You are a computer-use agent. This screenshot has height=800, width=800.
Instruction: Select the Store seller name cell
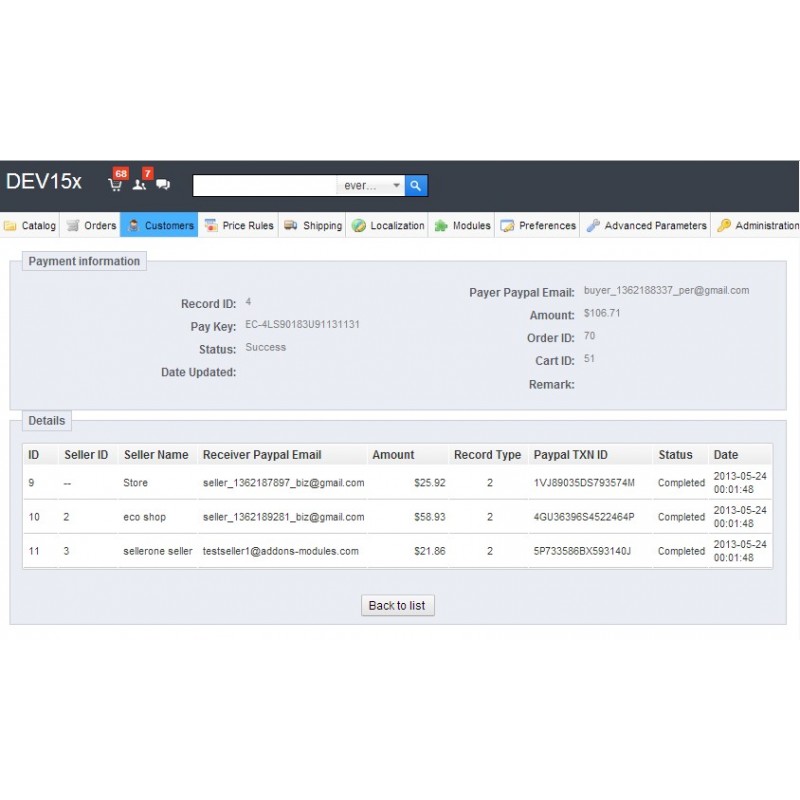(135, 483)
